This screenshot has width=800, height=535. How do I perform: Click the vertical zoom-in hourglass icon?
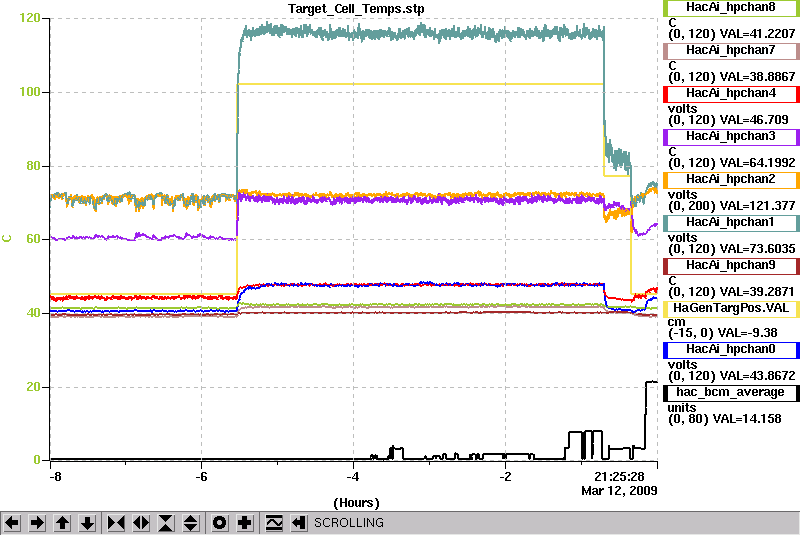166,523
